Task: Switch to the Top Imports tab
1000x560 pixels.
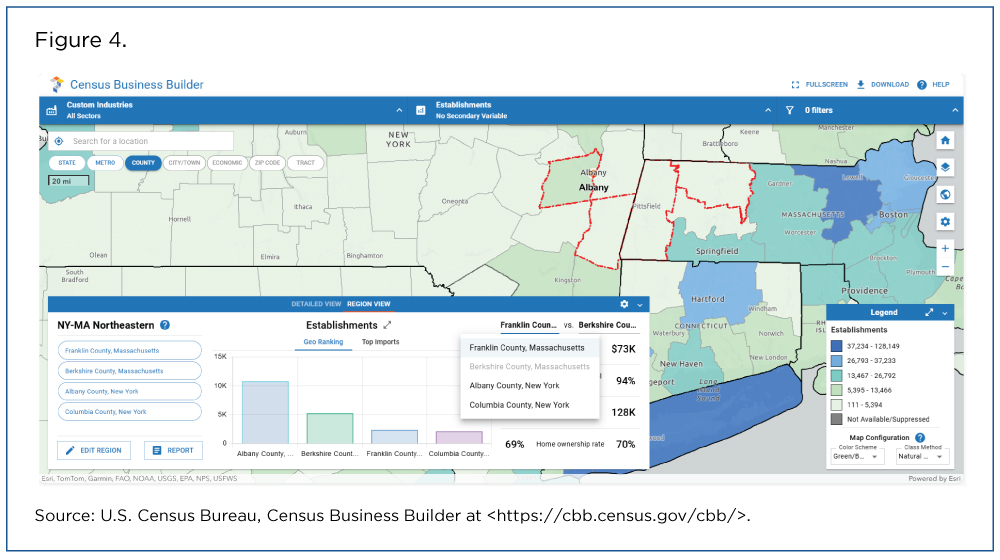Action: coord(380,342)
